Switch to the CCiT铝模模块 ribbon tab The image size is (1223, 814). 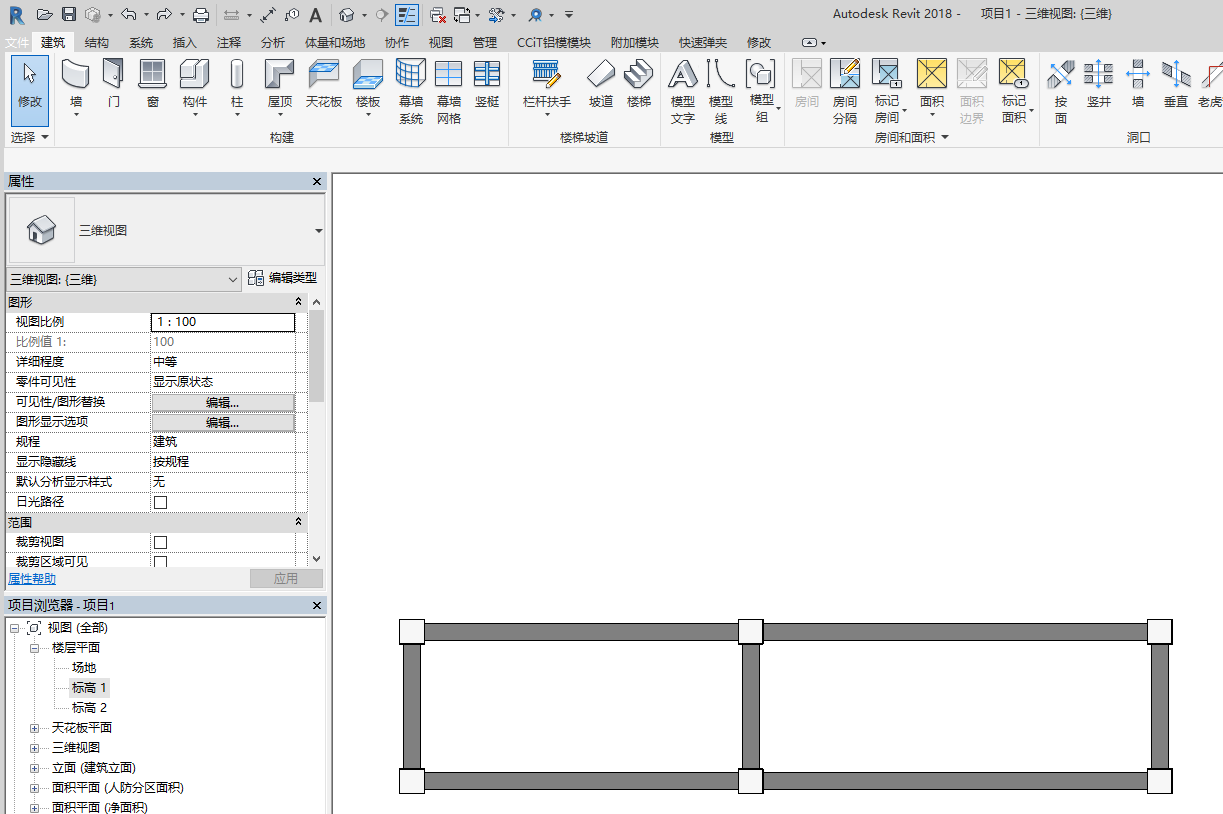click(x=554, y=43)
